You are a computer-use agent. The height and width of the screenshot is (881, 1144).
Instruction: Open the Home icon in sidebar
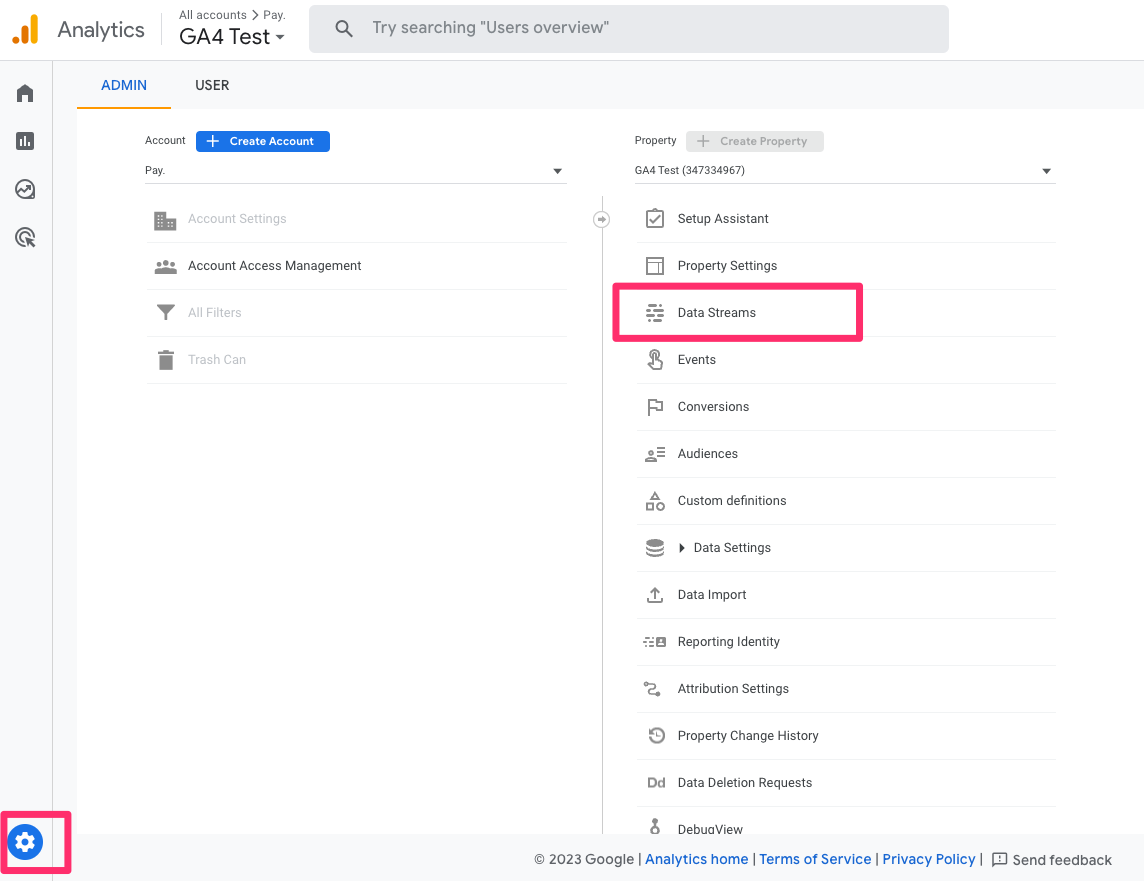[25, 93]
